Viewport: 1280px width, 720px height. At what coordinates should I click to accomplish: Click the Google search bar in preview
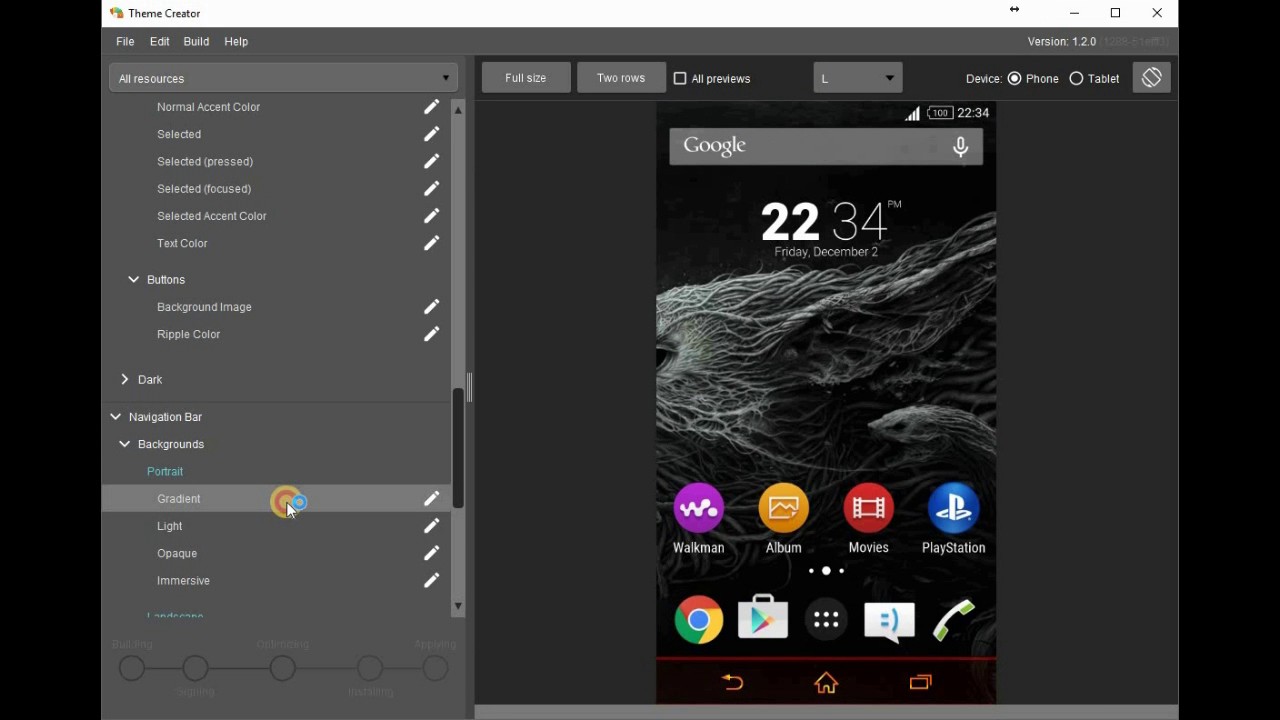[826, 146]
